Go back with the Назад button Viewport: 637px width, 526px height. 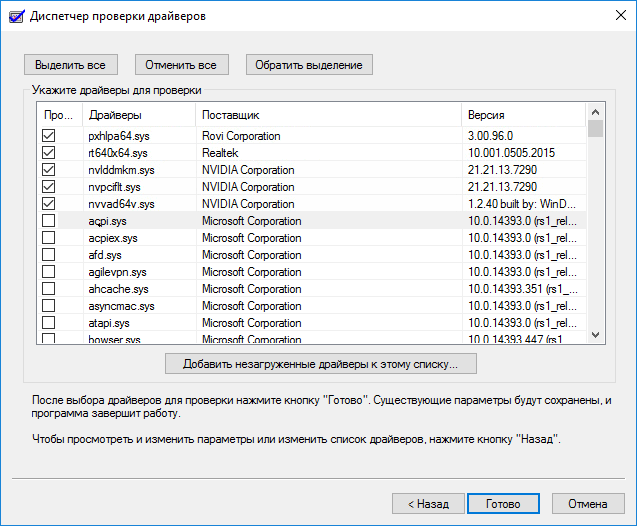click(427, 503)
